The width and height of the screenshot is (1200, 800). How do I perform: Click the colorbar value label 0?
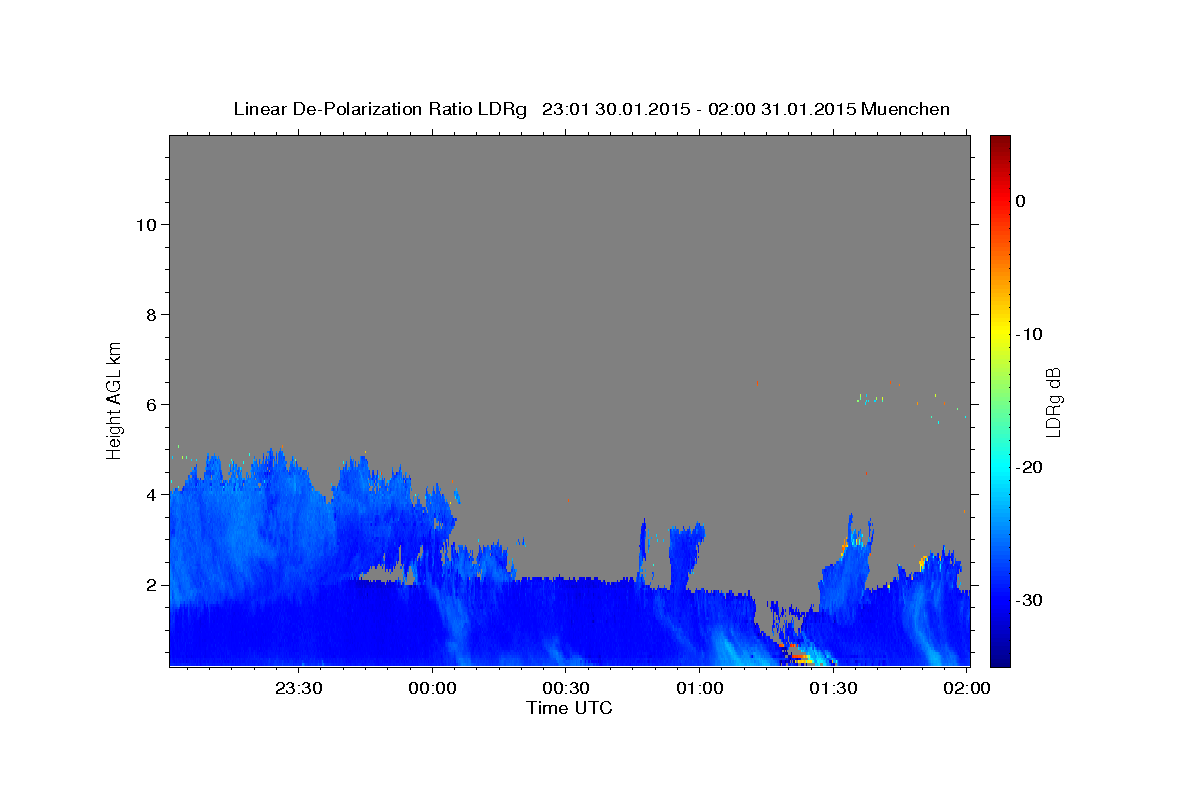tap(1021, 201)
